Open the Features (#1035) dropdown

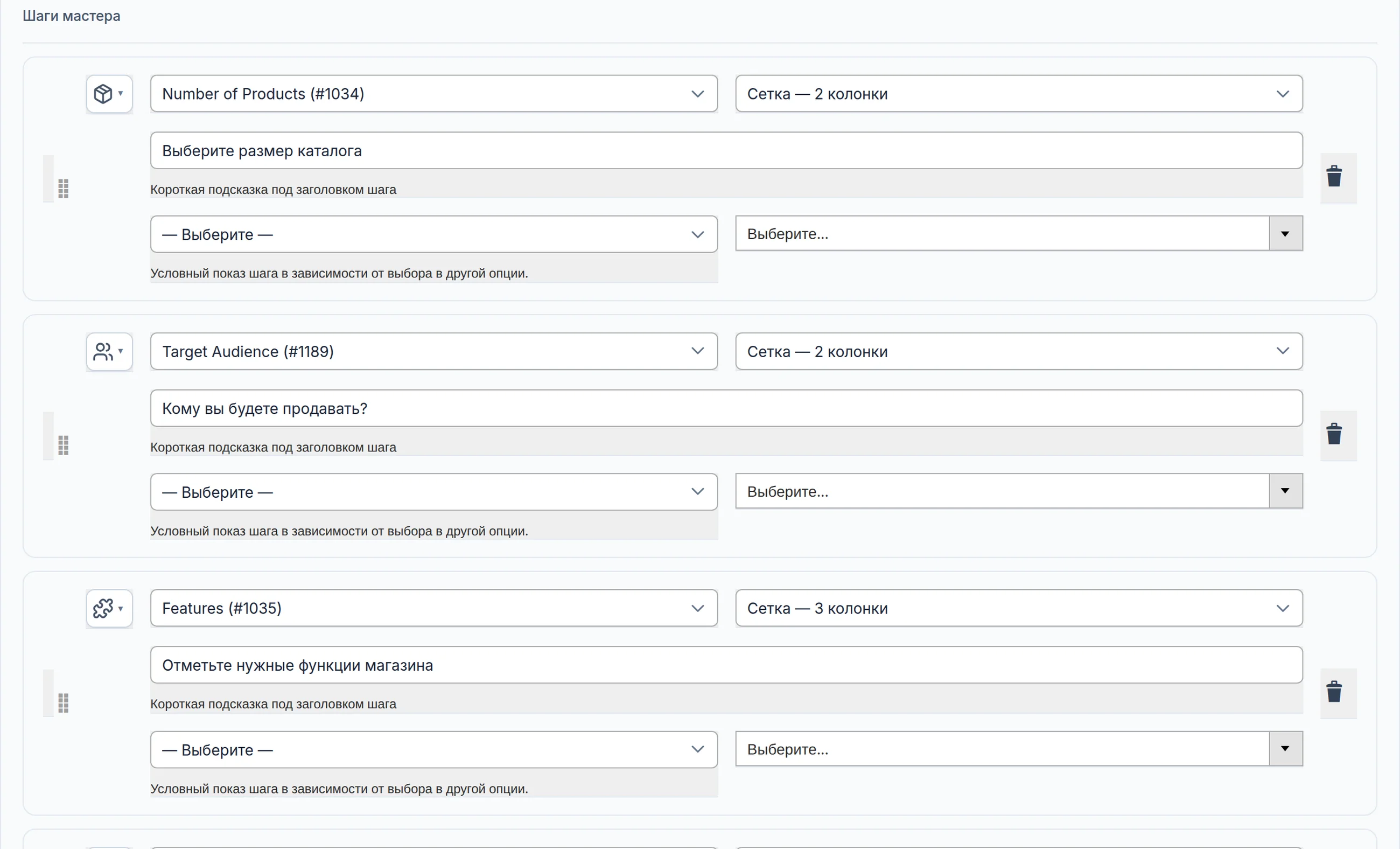click(x=433, y=608)
